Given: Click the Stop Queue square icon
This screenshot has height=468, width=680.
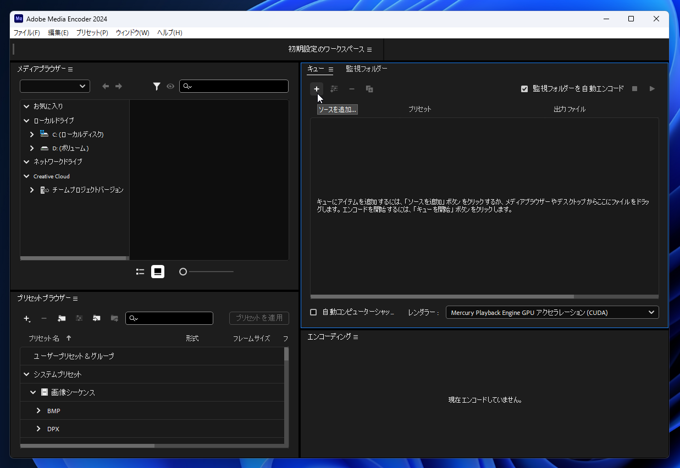Looking at the screenshot, I should [x=634, y=88].
